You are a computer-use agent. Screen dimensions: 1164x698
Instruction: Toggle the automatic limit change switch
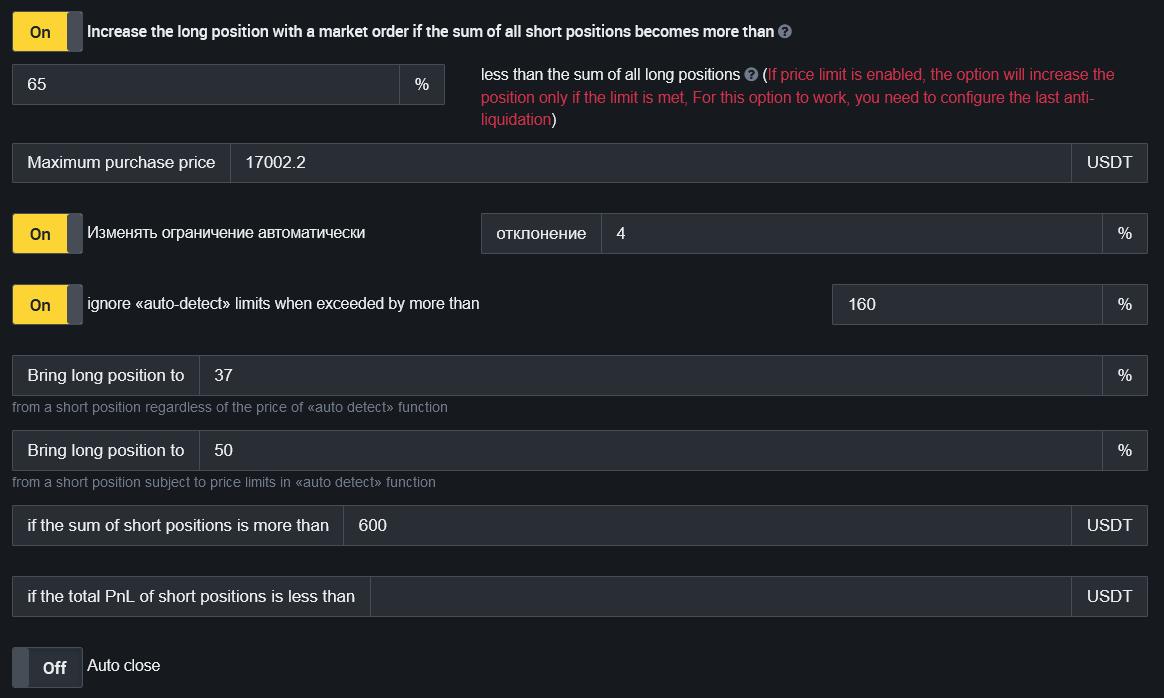[x=47, y=234]
